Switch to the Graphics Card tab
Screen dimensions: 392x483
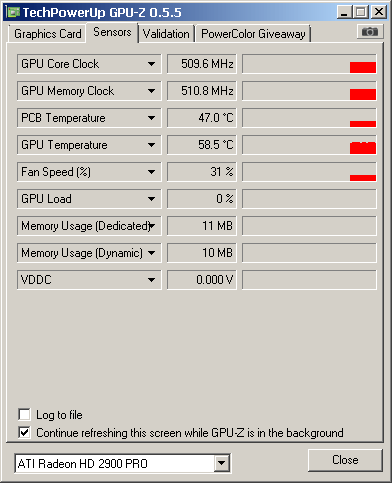47,34
